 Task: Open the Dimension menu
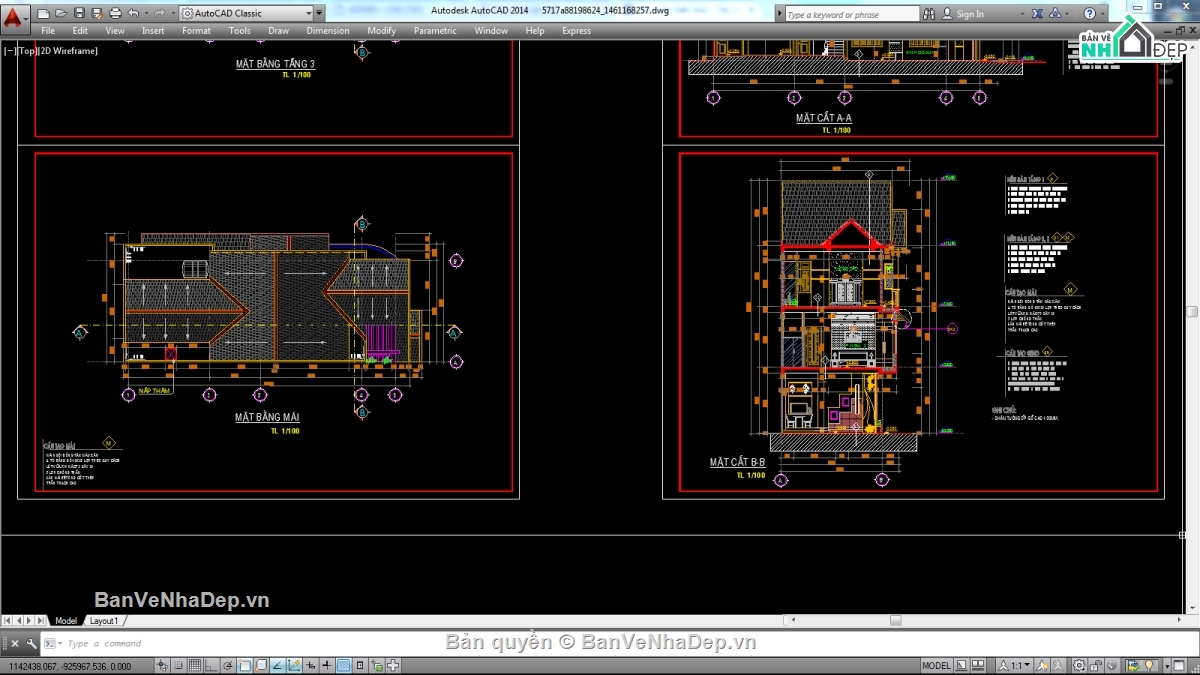pyautogui.click(x=327, y=31)
